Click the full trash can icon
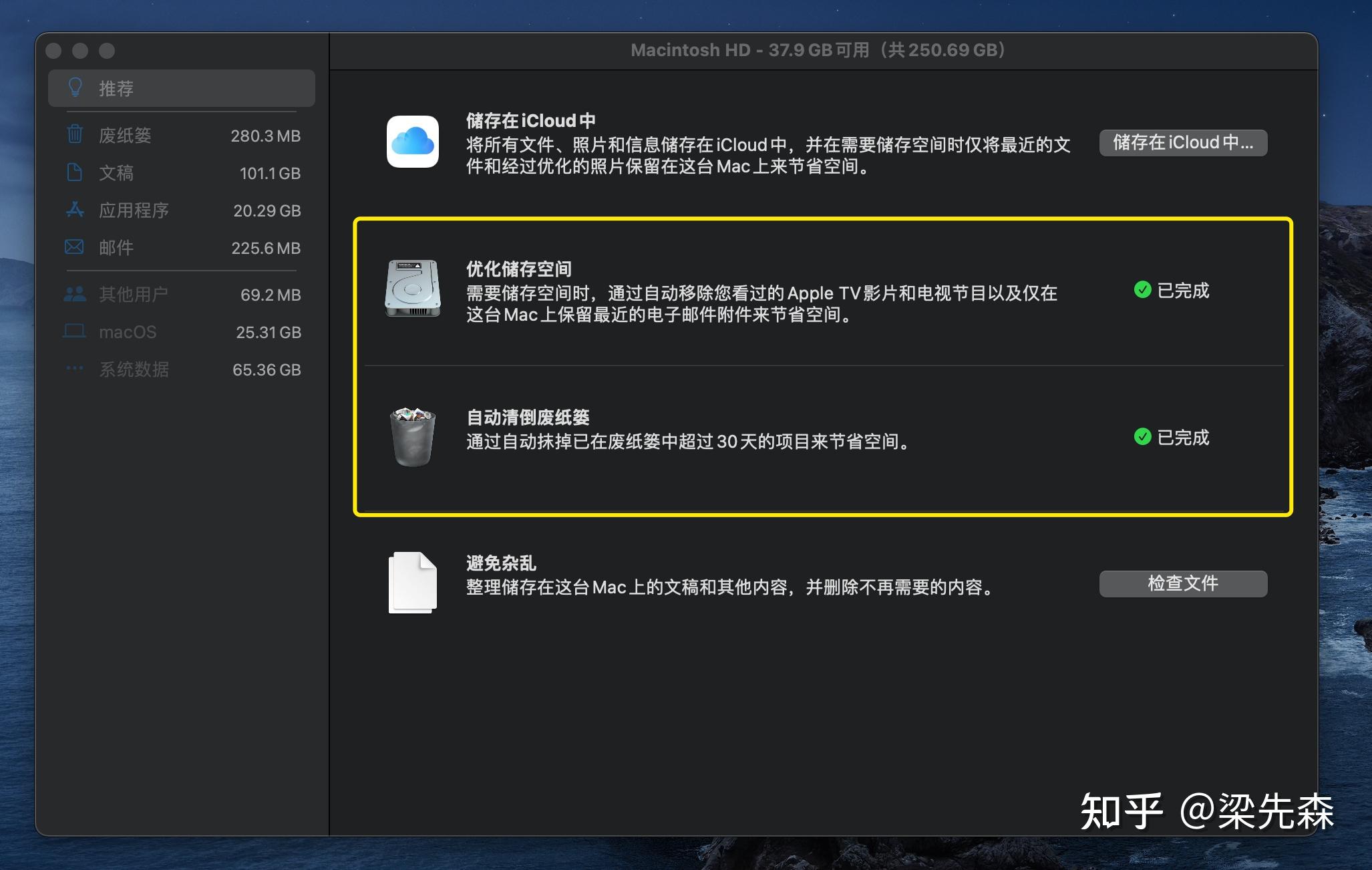This screenshot has height=870, width=1372. click(413, 437)
